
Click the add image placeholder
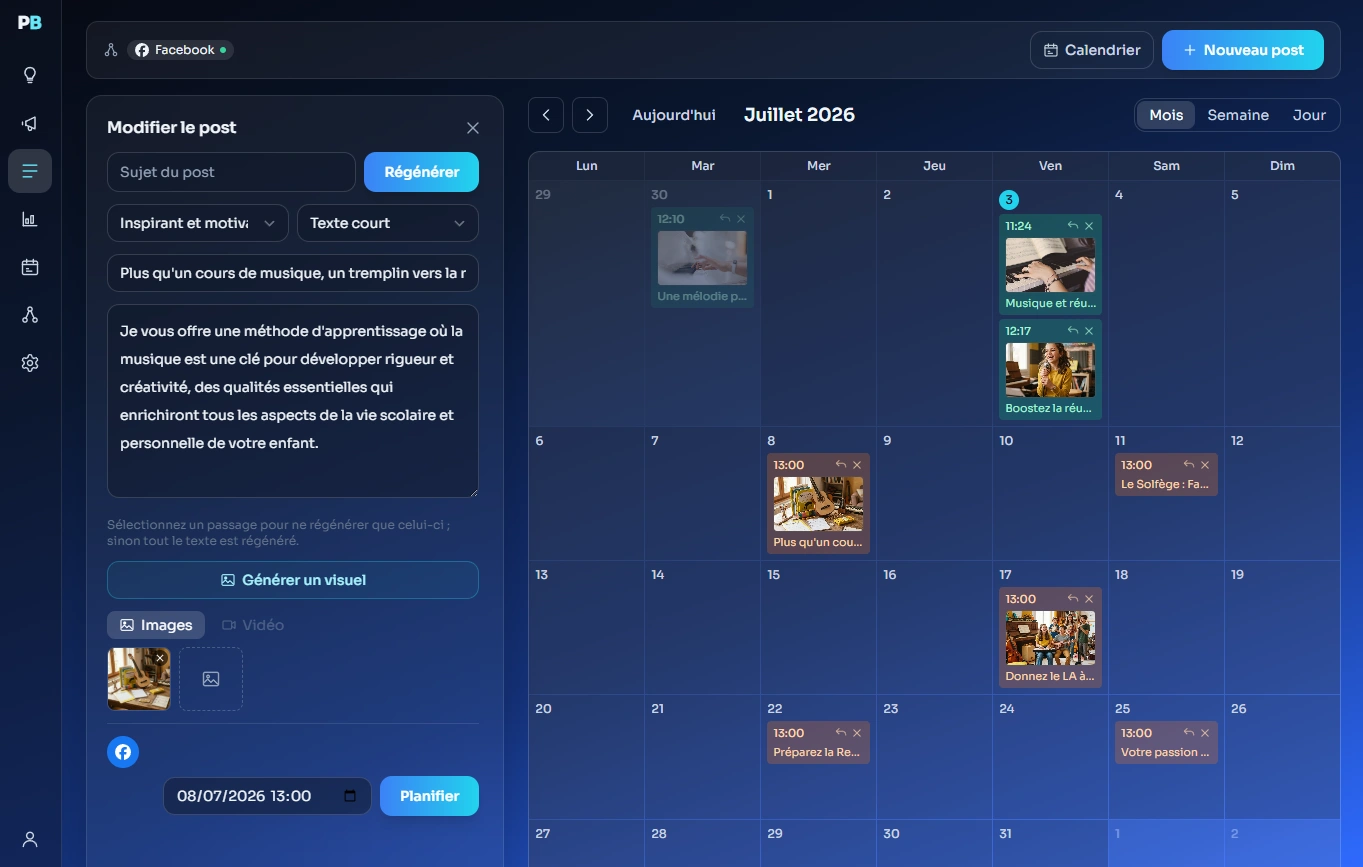tap(211, 679)
